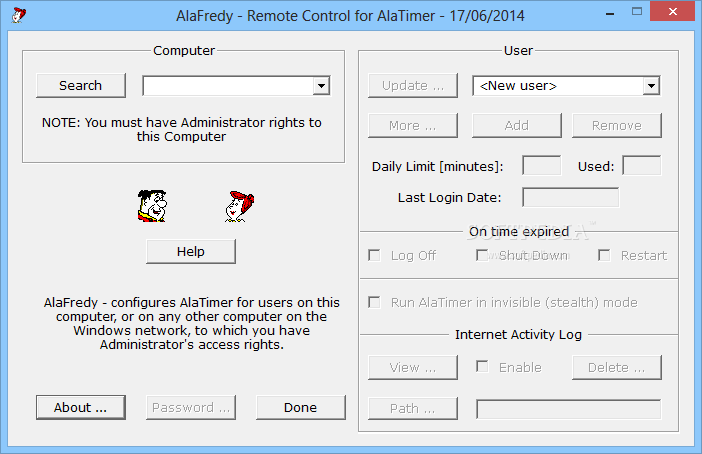Enable Run AlaTimer in invisible stealth mode
The image size is (702, 454).
click(374, 302)
